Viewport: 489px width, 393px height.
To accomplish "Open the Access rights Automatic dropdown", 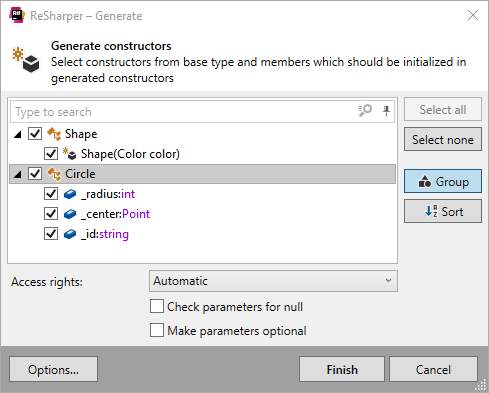I will (273, 281).
